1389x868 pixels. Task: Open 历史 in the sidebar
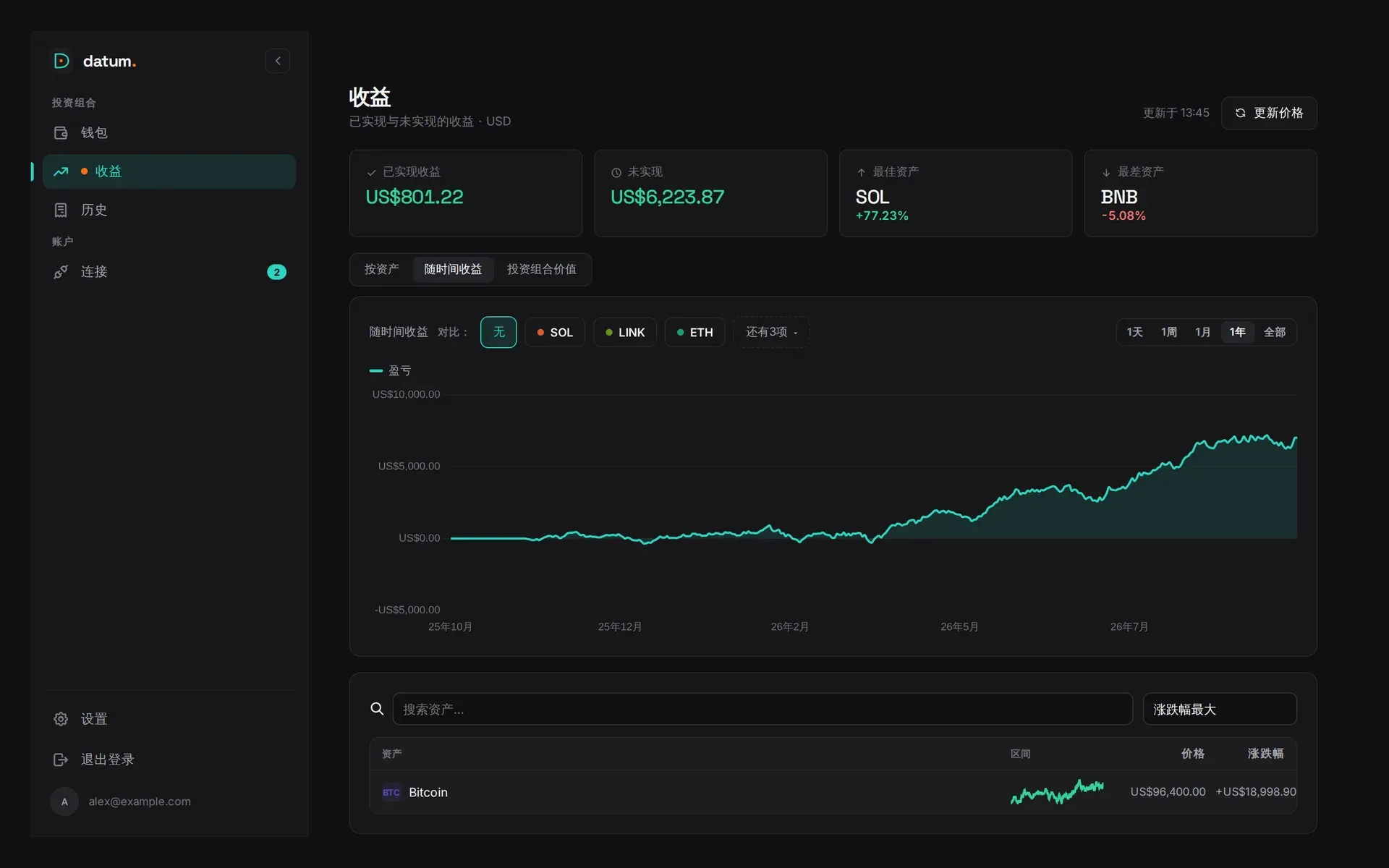pos(169,210)
